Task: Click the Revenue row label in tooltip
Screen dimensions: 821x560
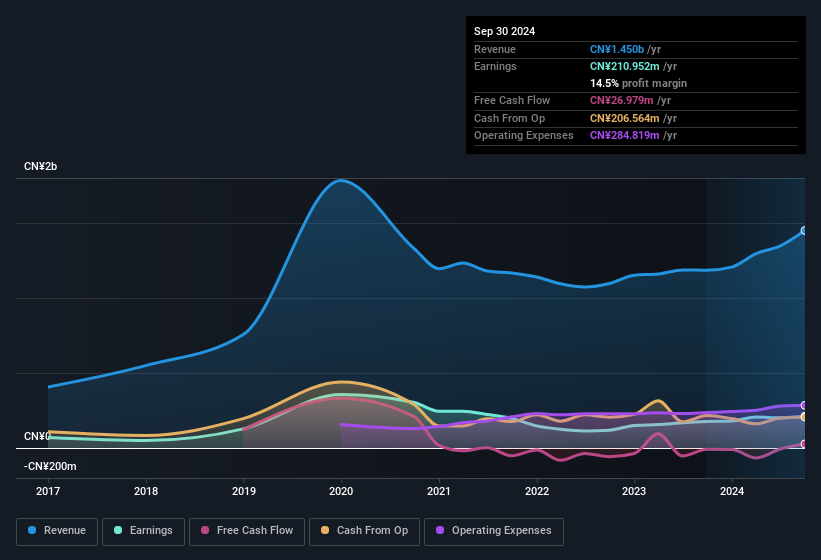Action: pos(495,49)
